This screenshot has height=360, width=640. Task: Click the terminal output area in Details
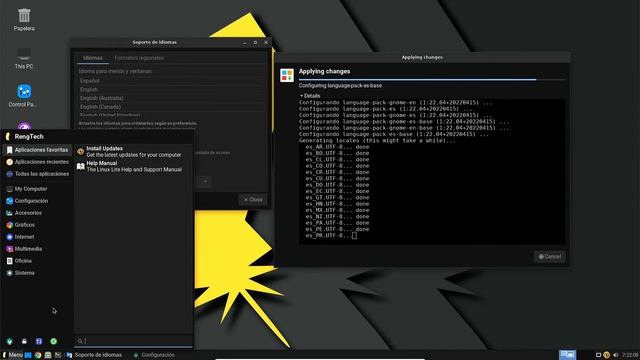[x=432, y=171]
